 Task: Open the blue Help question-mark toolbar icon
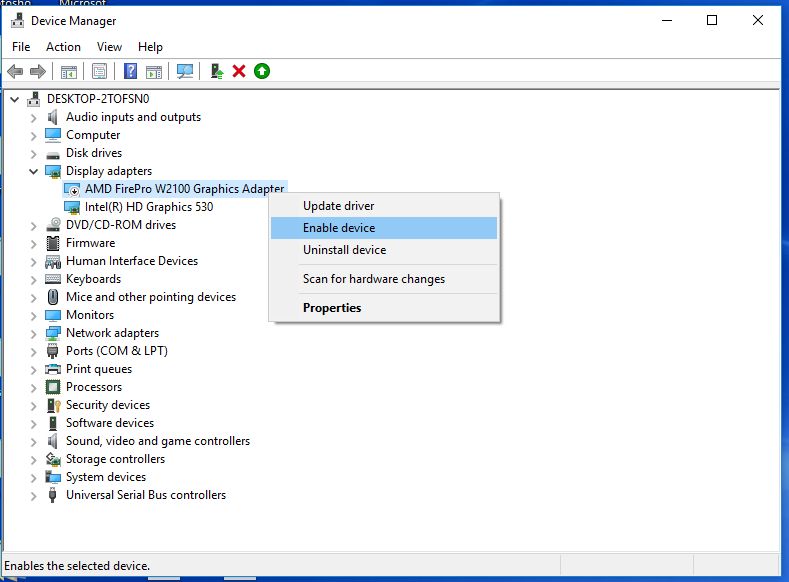point(130,71)
